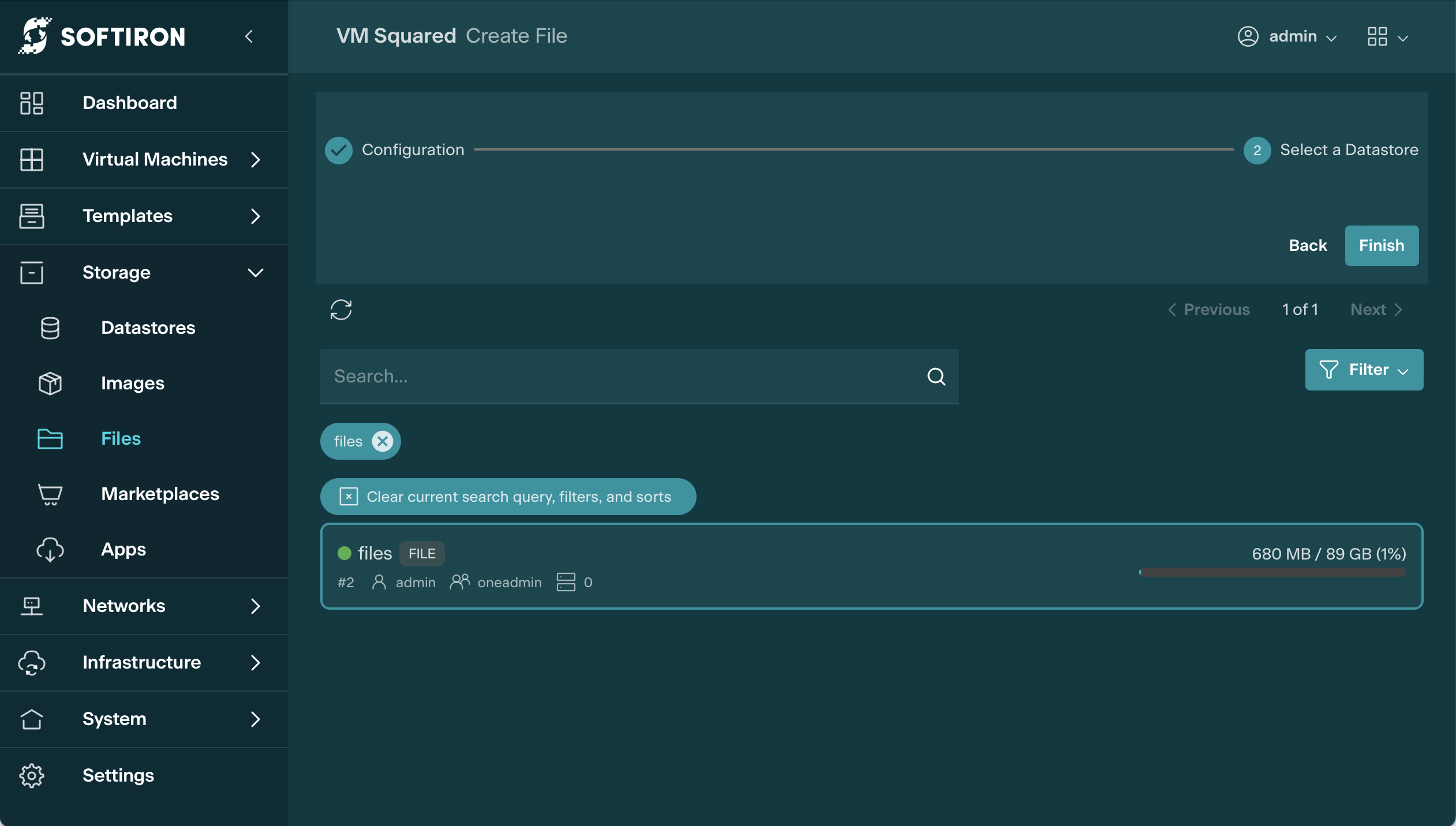The width and height of the screenshot is (1456, 826).
Task: Open the Apps cloud download icon
Action: 50,549
